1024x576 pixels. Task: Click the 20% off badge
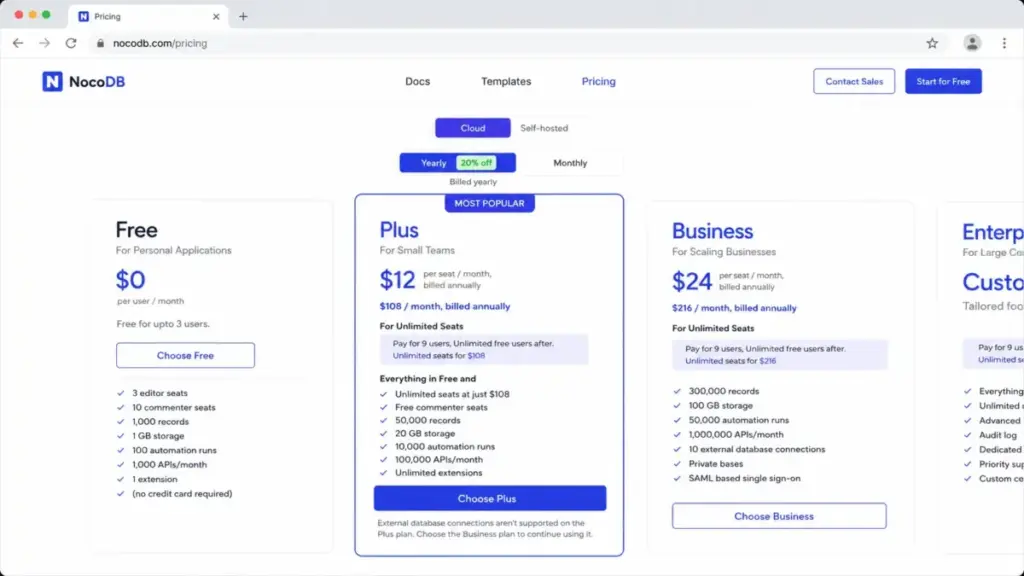point(476,163)
